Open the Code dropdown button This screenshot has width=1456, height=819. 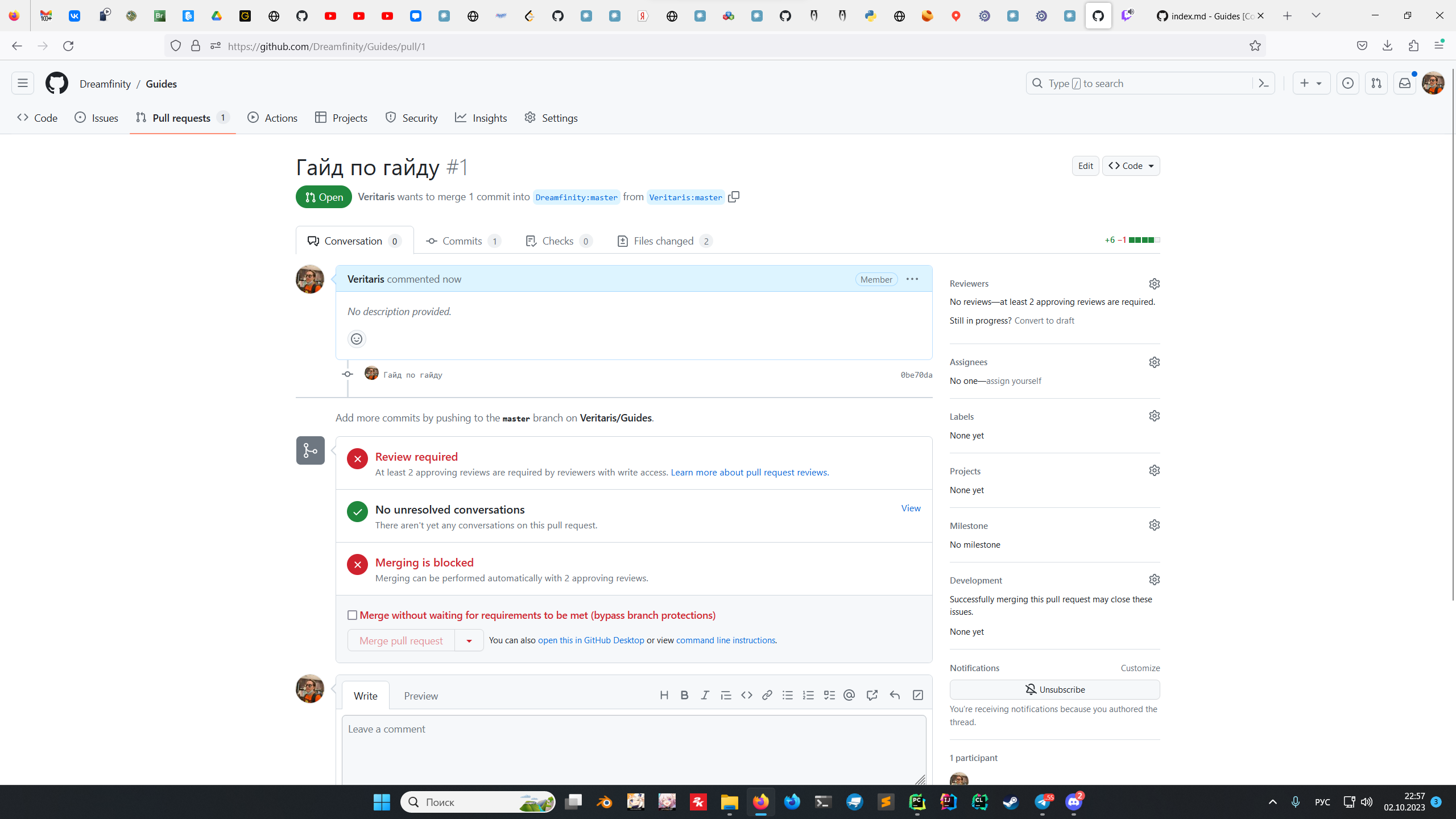1131,166
